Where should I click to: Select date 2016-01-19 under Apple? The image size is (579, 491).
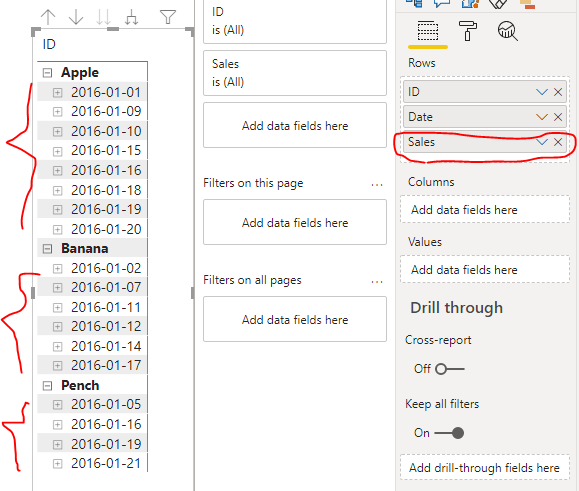click(106, 210)
